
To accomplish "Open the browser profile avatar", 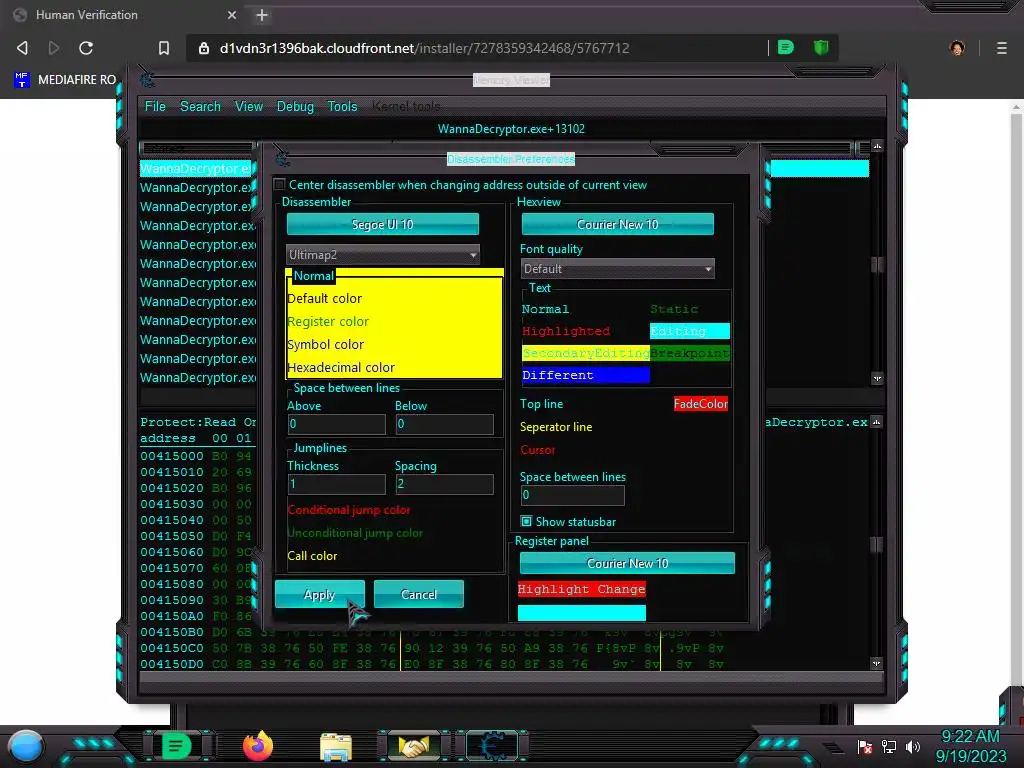I will [x=957, y=48].
